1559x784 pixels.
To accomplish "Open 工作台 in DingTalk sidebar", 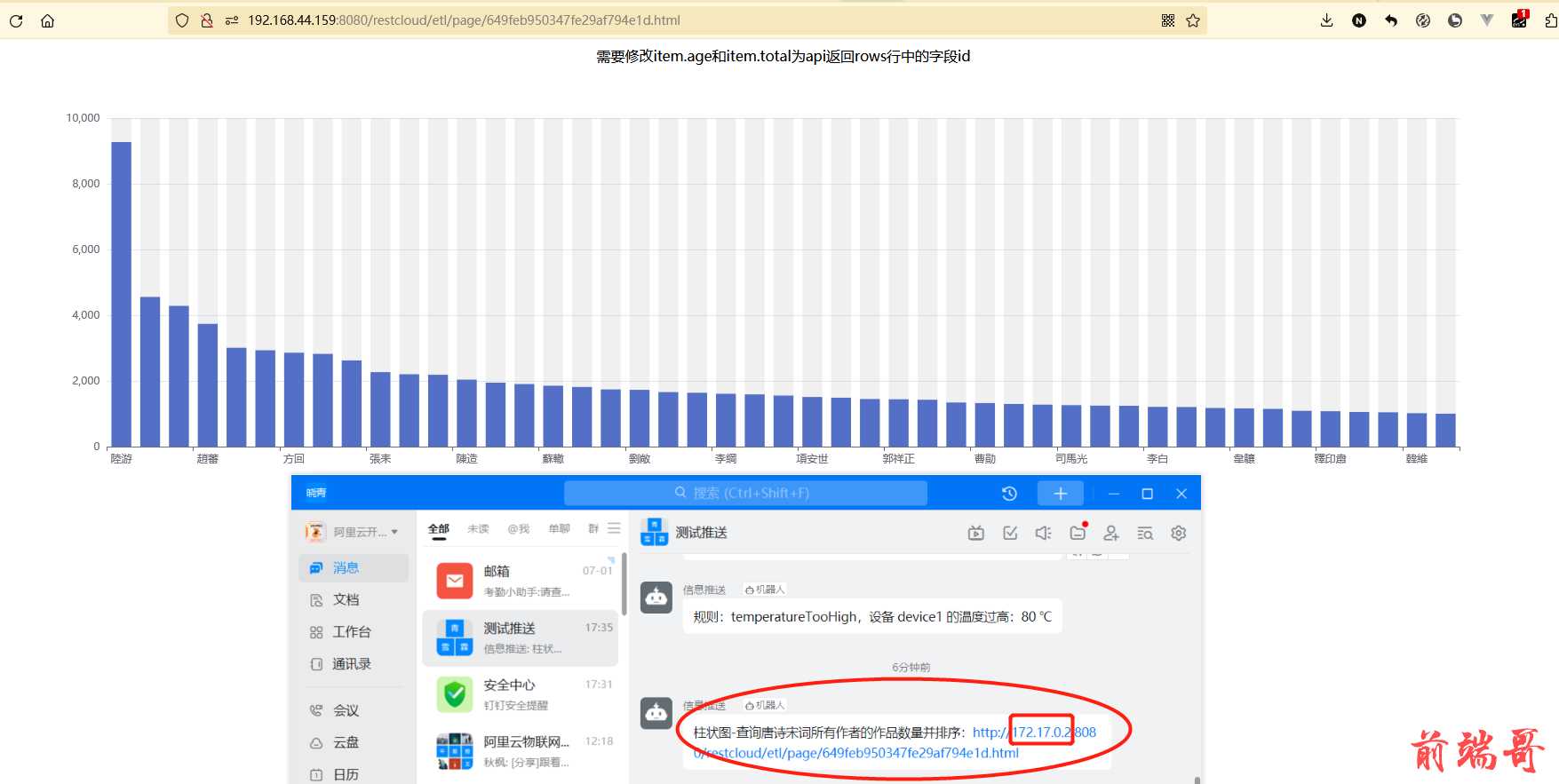I will (x=354, y=632).
